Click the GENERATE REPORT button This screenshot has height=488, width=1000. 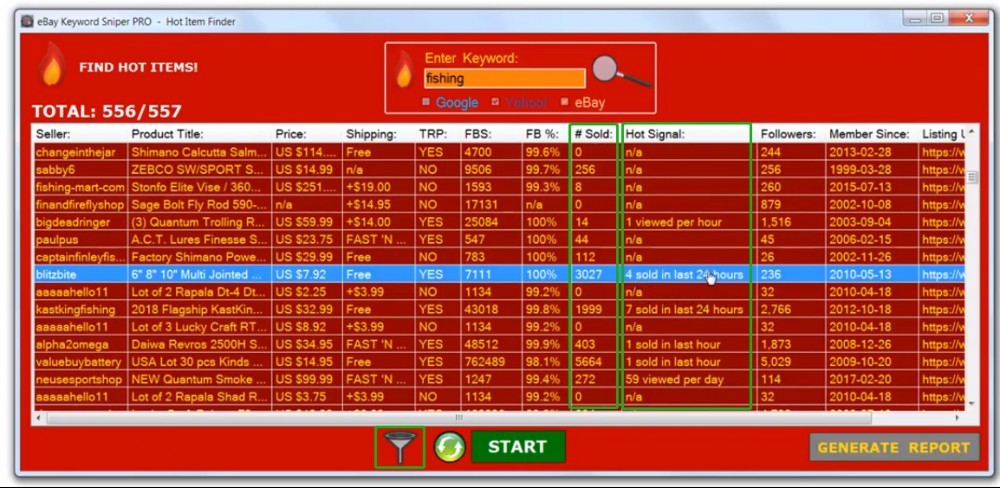(x=894, y=447)
